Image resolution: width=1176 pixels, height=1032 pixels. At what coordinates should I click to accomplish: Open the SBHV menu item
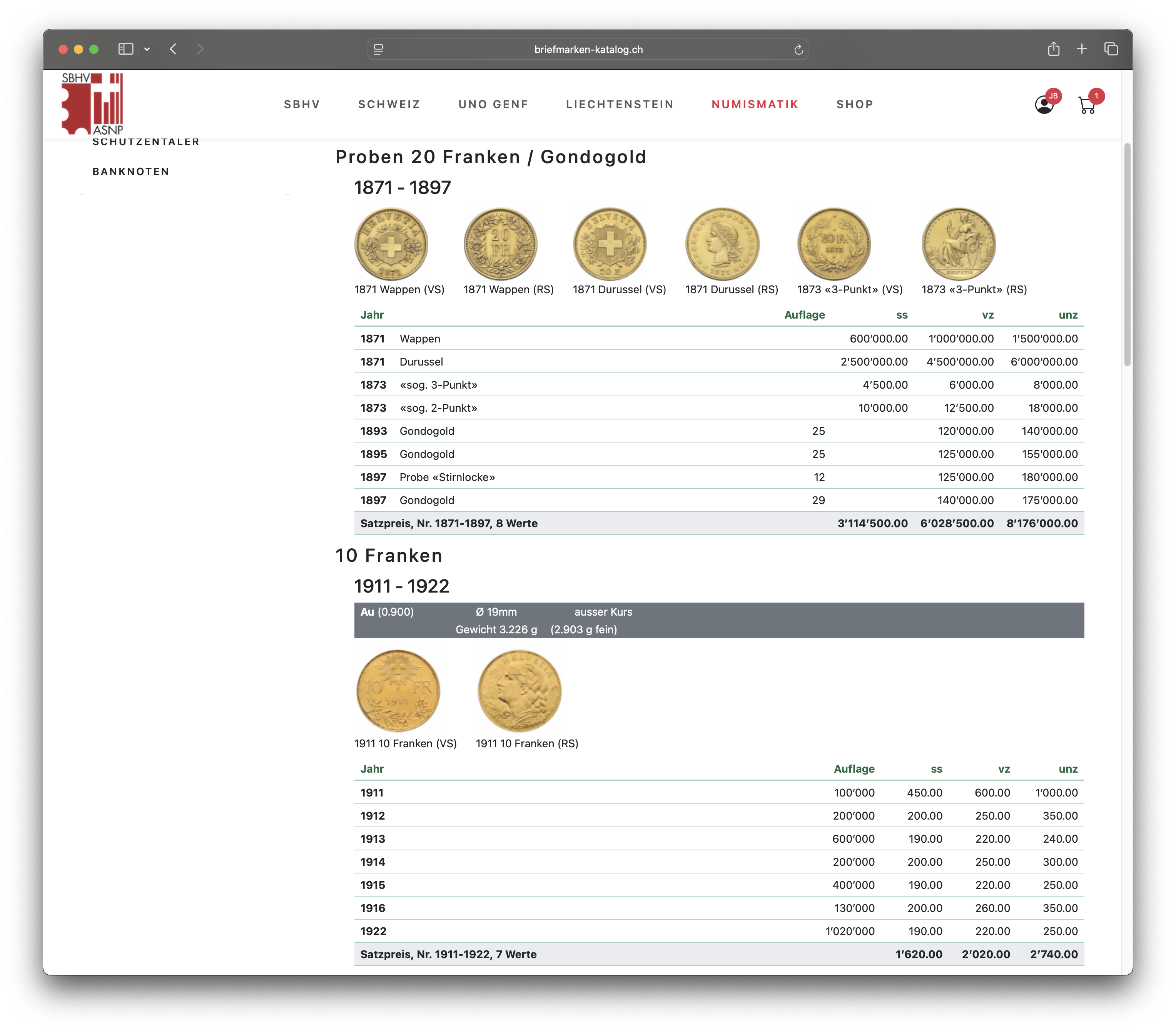click(301, 104)
